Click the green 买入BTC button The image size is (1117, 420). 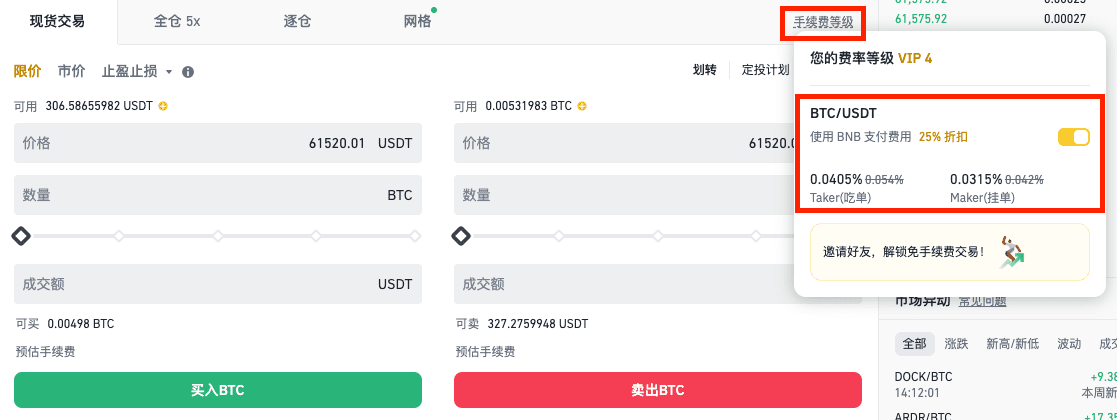pyautogui.click(x=217, y=389)
